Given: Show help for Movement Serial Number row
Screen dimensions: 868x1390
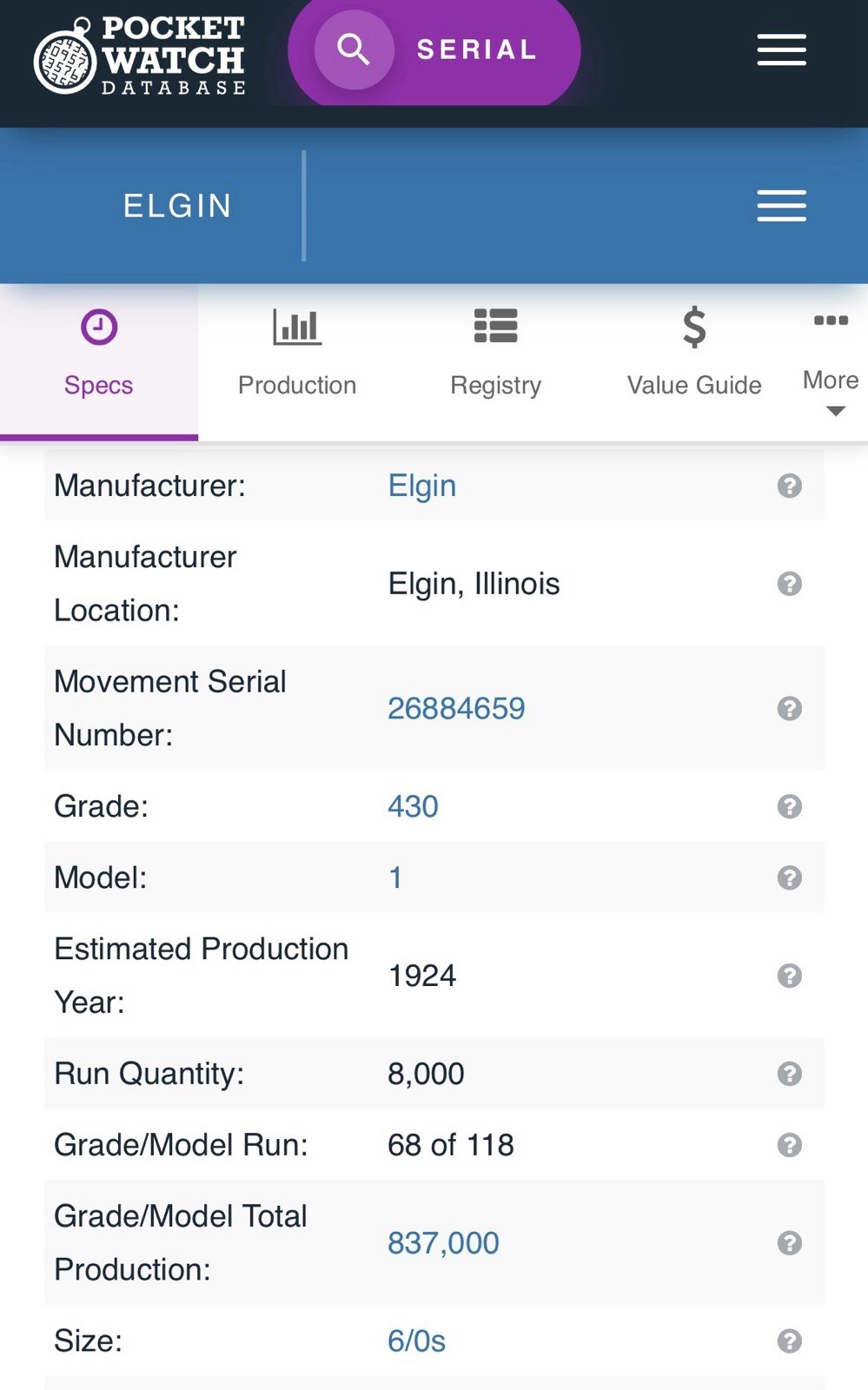Looking at the screenshot, I should (789, 709).
